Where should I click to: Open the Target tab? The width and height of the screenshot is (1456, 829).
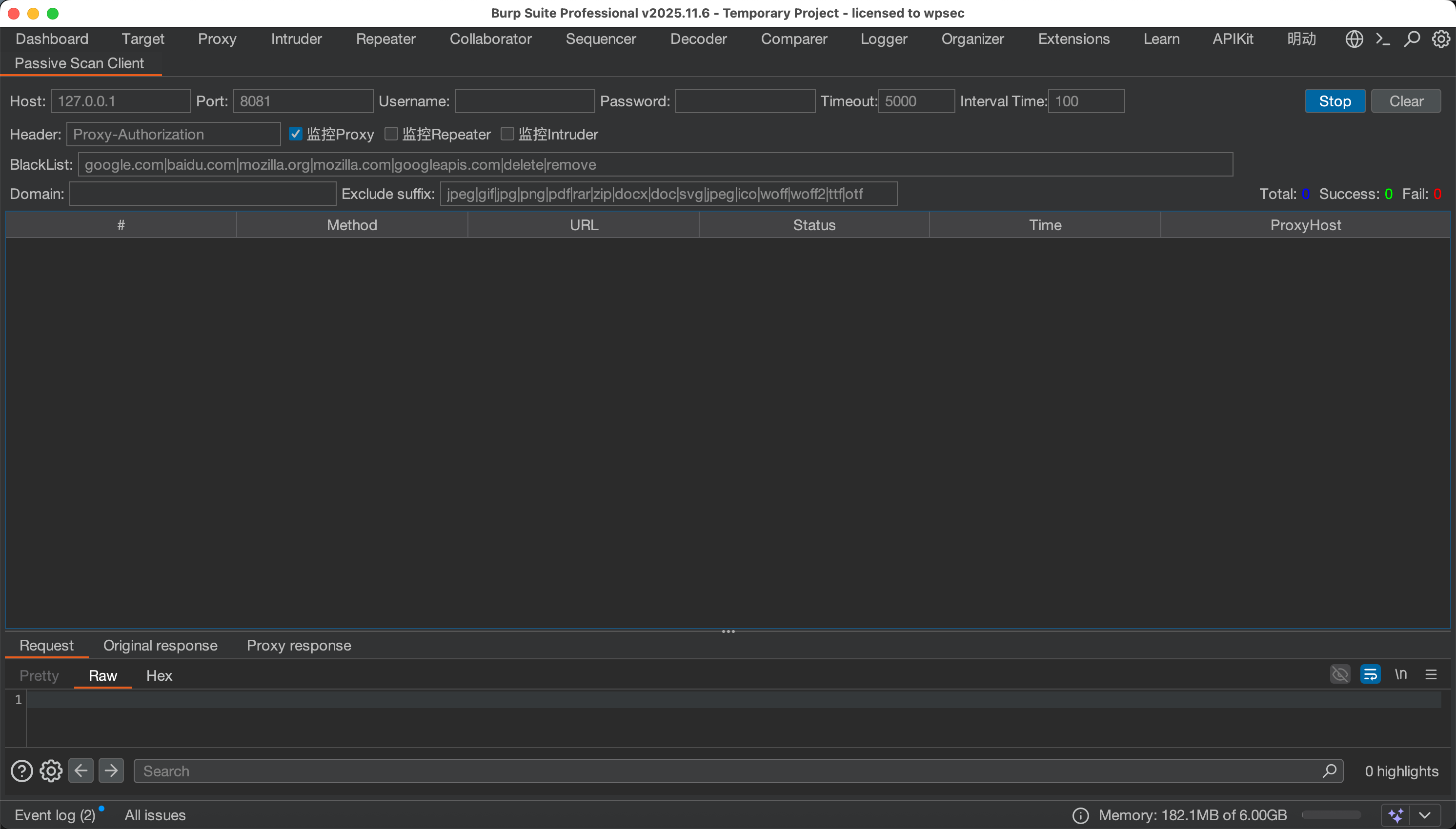point(143,39)
